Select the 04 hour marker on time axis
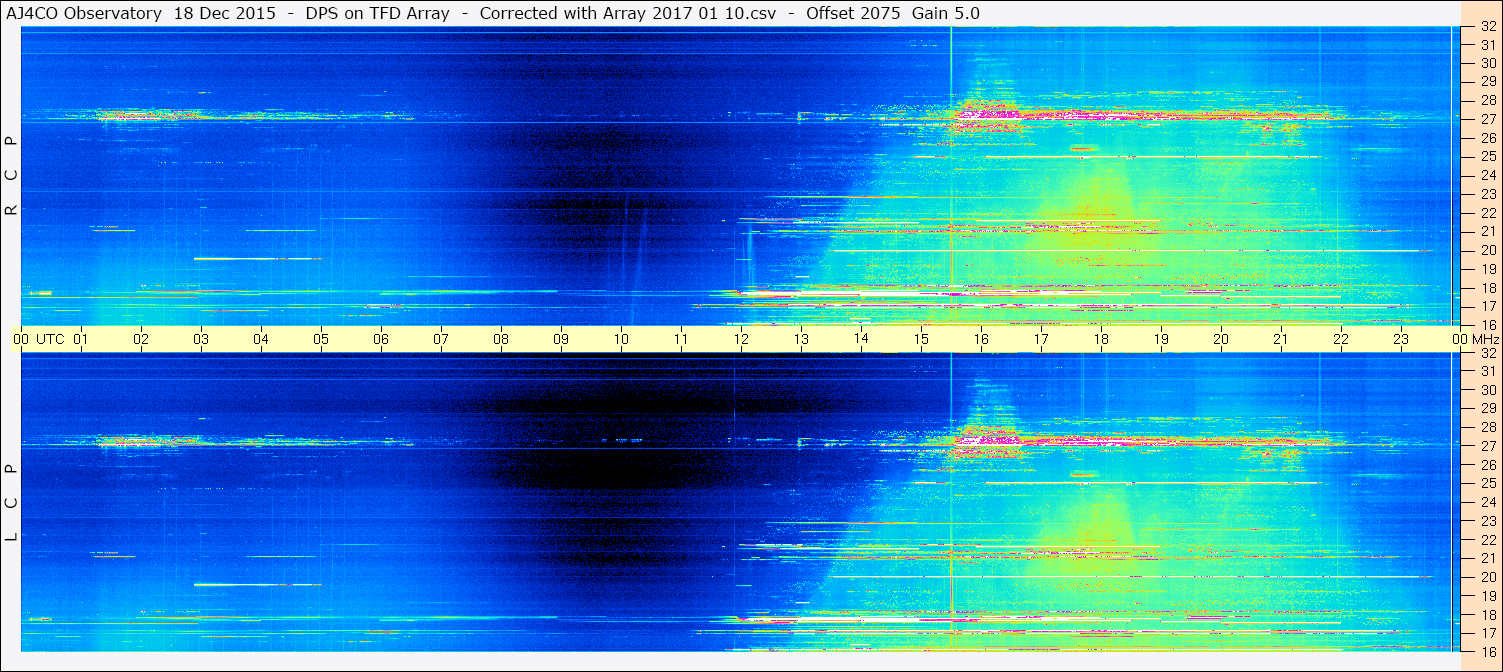The width and height of the screenshot is (1503, 672). tap(261, 340)
